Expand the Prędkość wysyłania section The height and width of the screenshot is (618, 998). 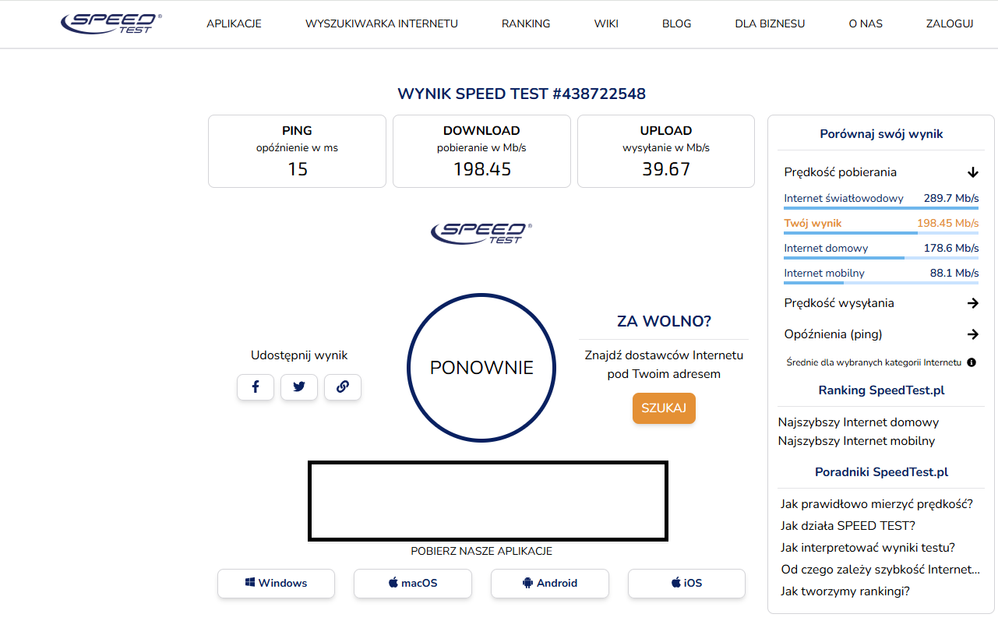point(972,303)
